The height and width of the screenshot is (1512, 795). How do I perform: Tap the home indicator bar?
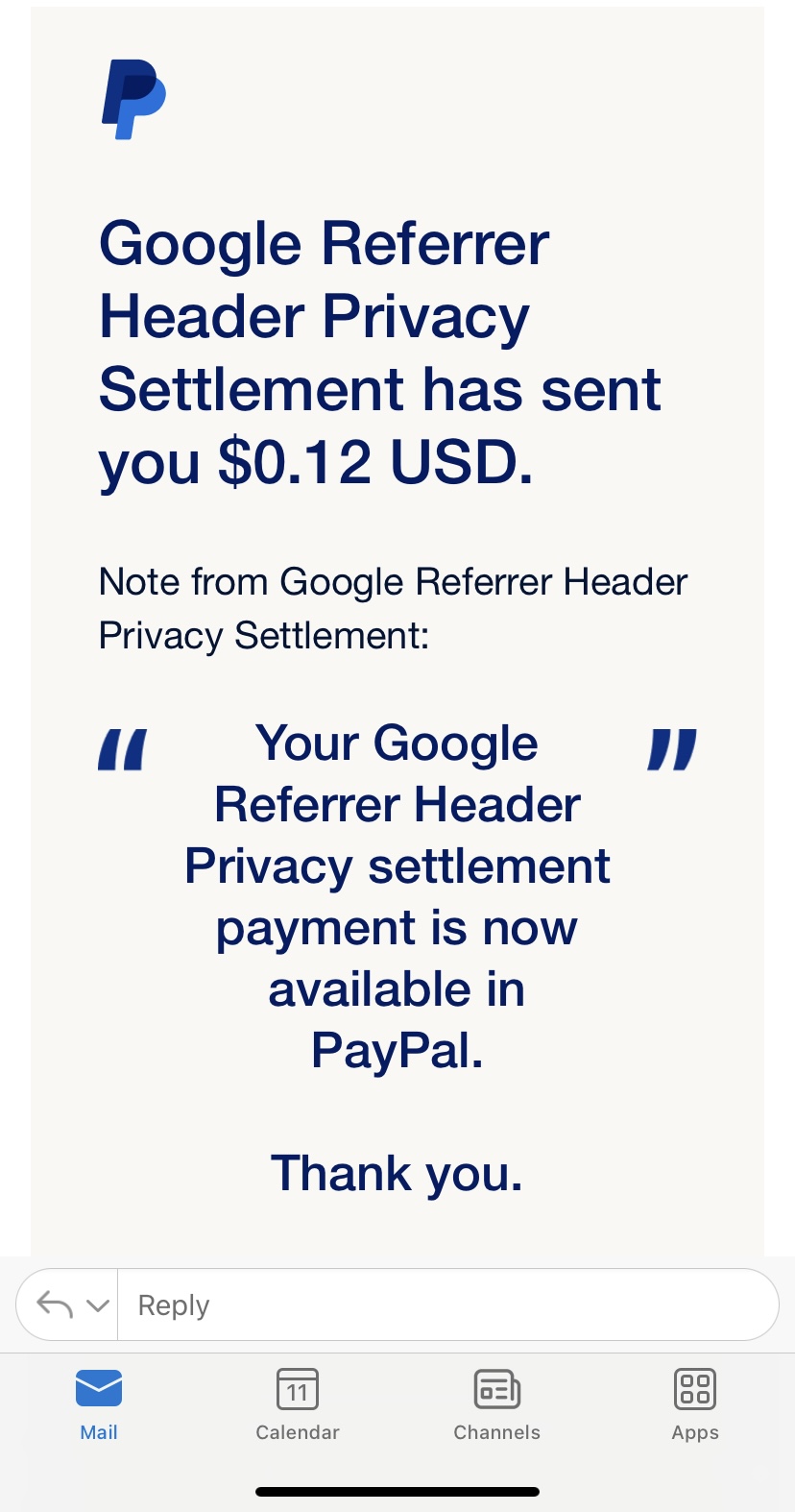(397, 1492)
